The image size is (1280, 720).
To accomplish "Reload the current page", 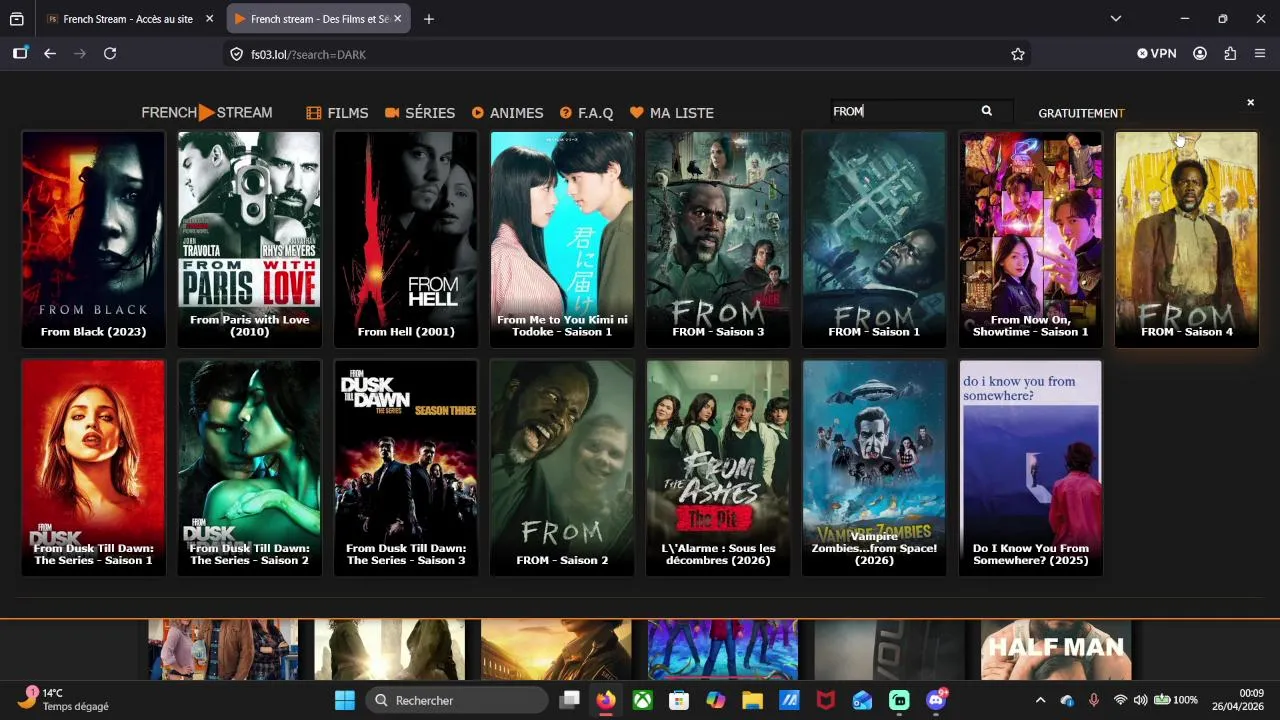I will point(110,54).
